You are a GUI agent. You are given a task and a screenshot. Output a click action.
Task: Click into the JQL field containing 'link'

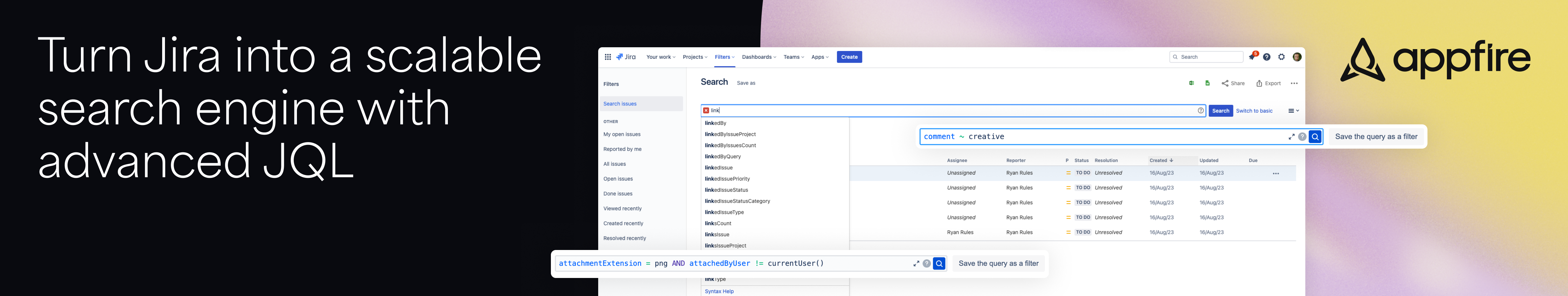pyautogui.click(x=953, y=111)
